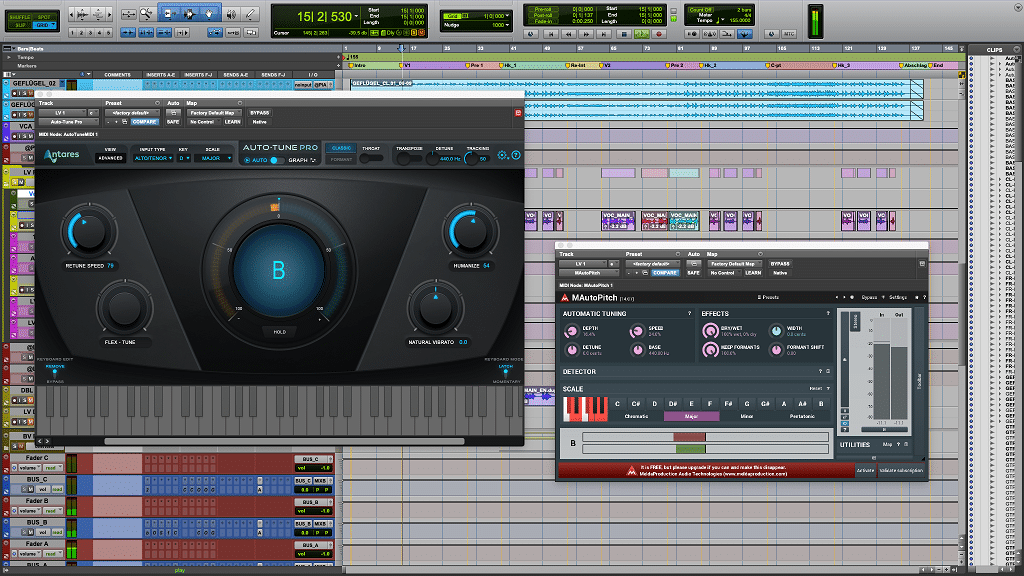This screenshot has width=1024, height=576.
Task: Click the transport Stop button
Action: click(624, 33)
